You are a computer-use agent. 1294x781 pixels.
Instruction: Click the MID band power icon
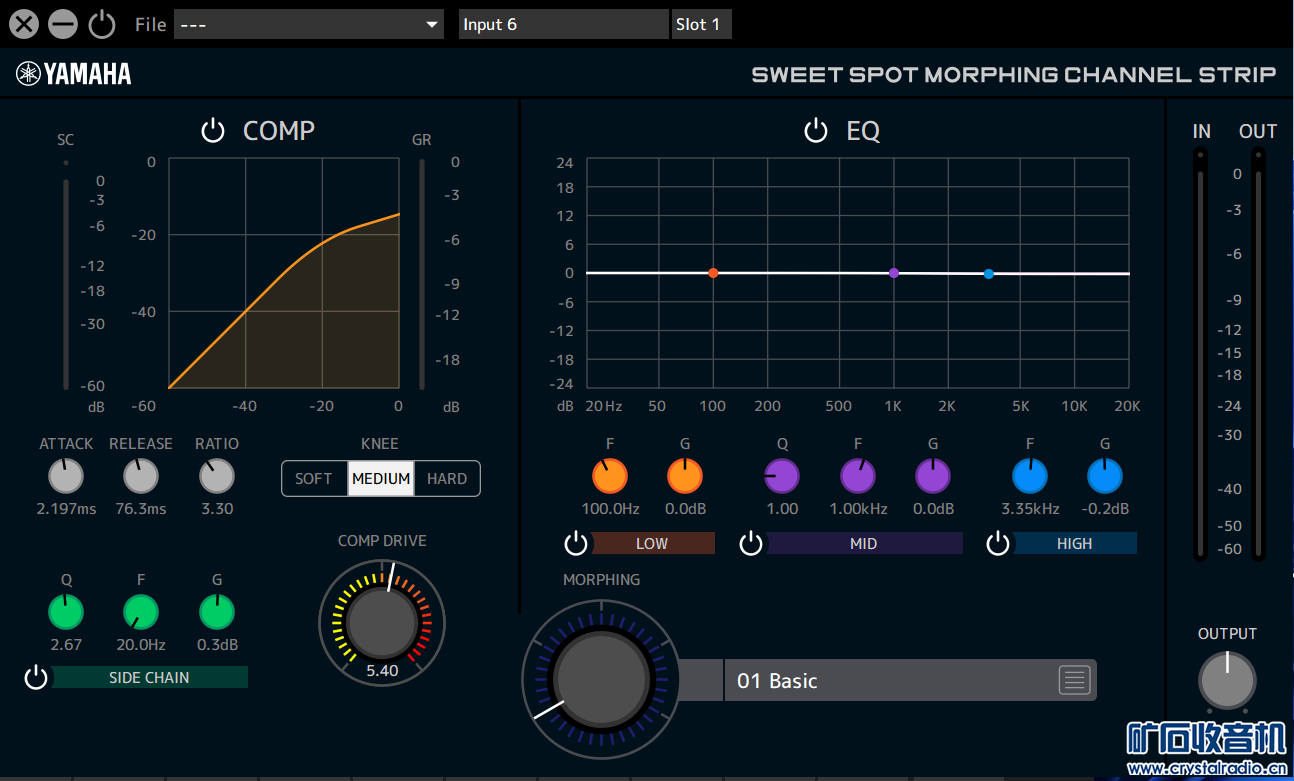point(751,544)
